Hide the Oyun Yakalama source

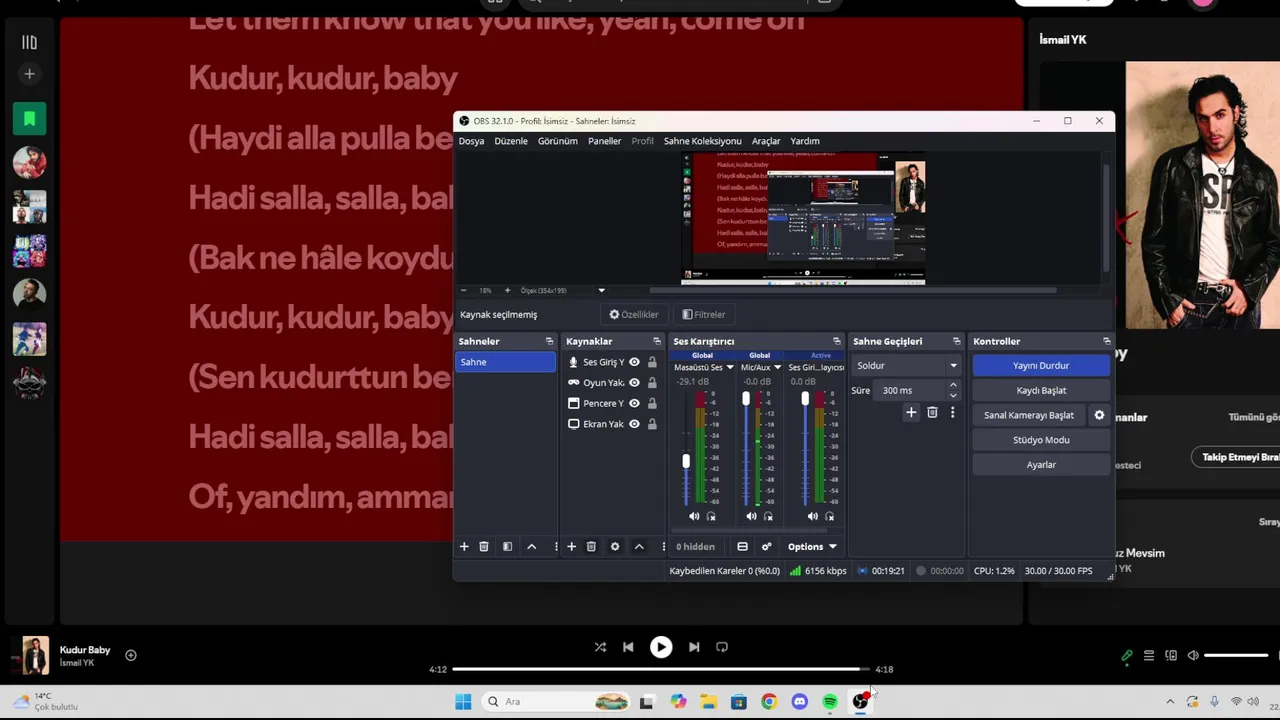pyautogui.click(x=634, y=383)
